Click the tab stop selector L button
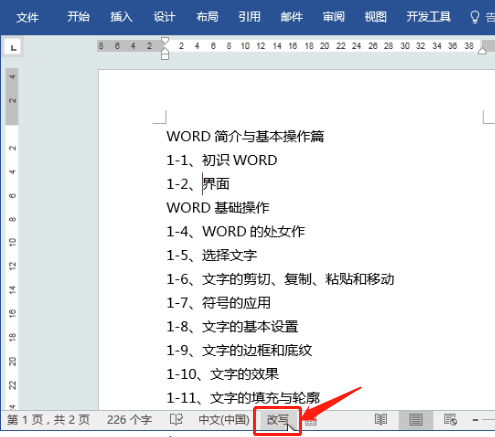 [13, 48]
